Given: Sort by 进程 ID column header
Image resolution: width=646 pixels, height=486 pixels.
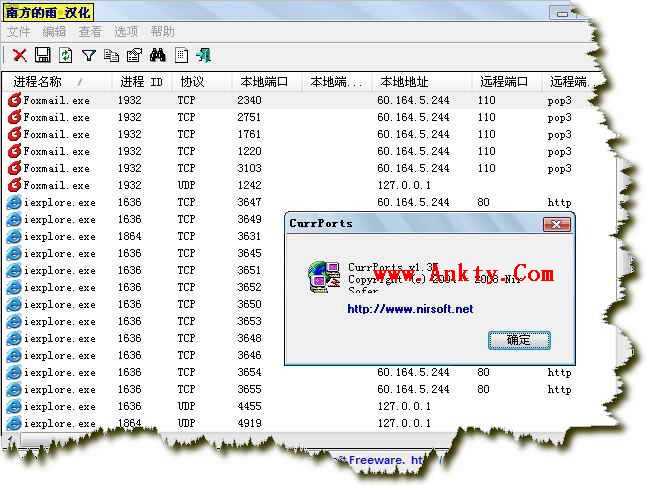Looking at the screenshot, I should [x=142, y=82].
